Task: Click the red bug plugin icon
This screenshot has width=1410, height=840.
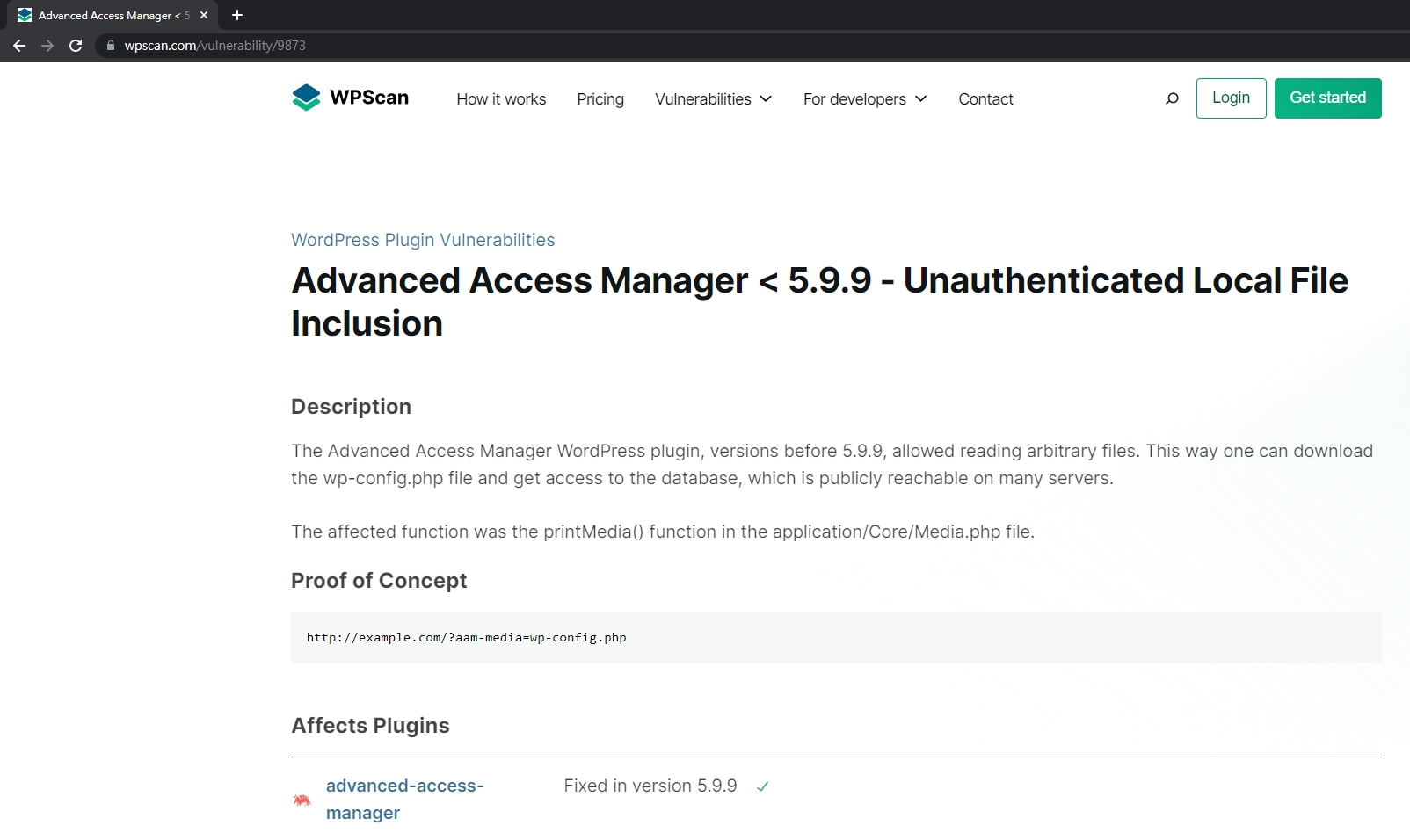Action: click(302, 800)
